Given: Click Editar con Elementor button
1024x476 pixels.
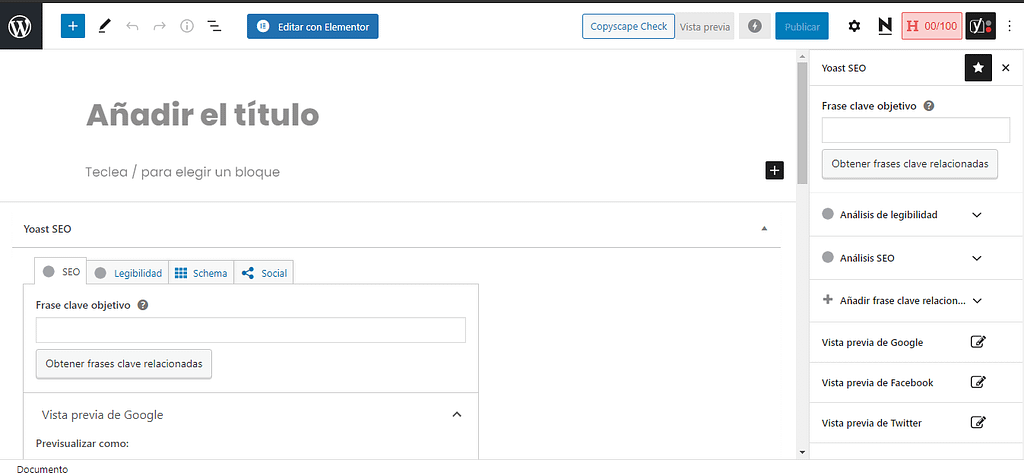Looking at the screenshot, I should pos(313,27).
